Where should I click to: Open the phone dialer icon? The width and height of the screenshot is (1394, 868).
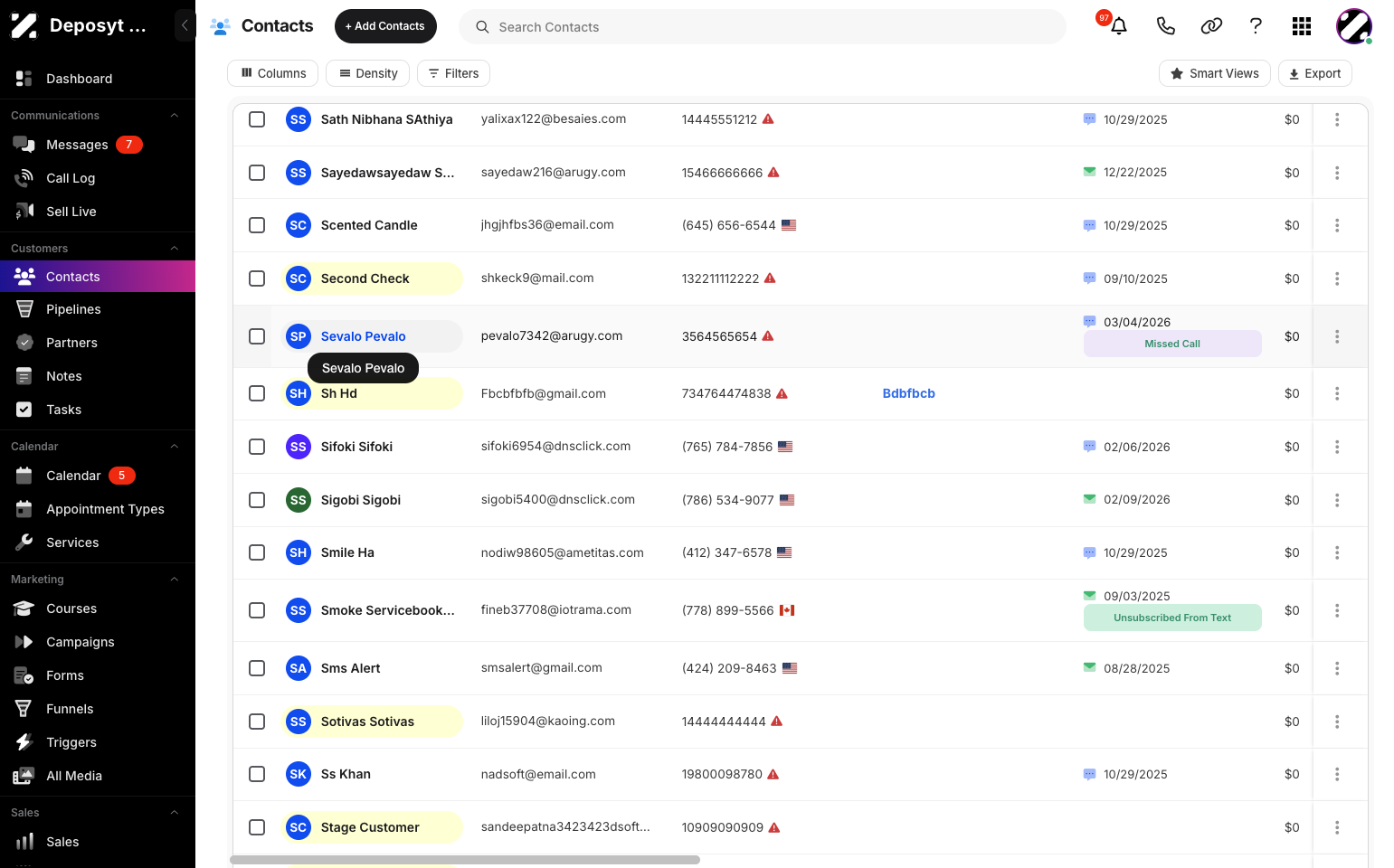pyautogui.click(x=1166, y=26)
